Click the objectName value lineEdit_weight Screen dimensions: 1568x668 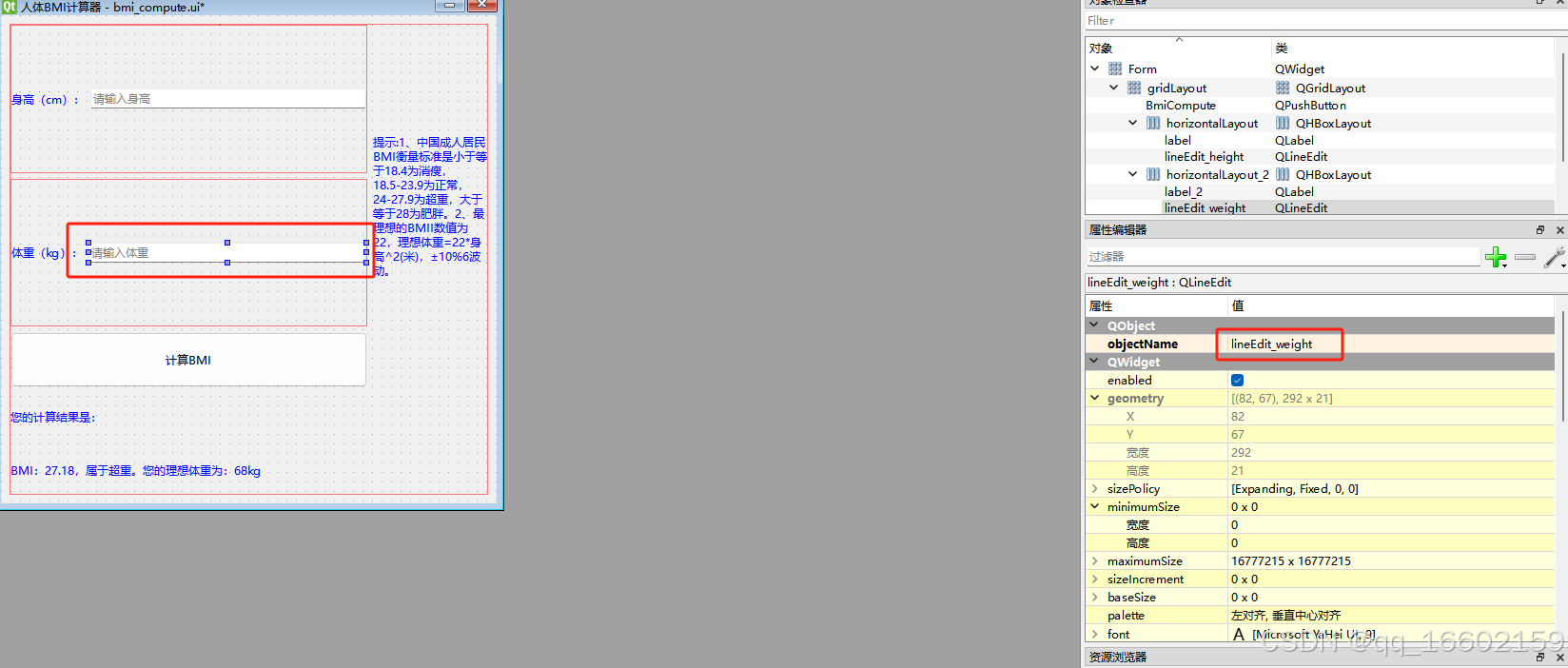tap(1271, 344)
